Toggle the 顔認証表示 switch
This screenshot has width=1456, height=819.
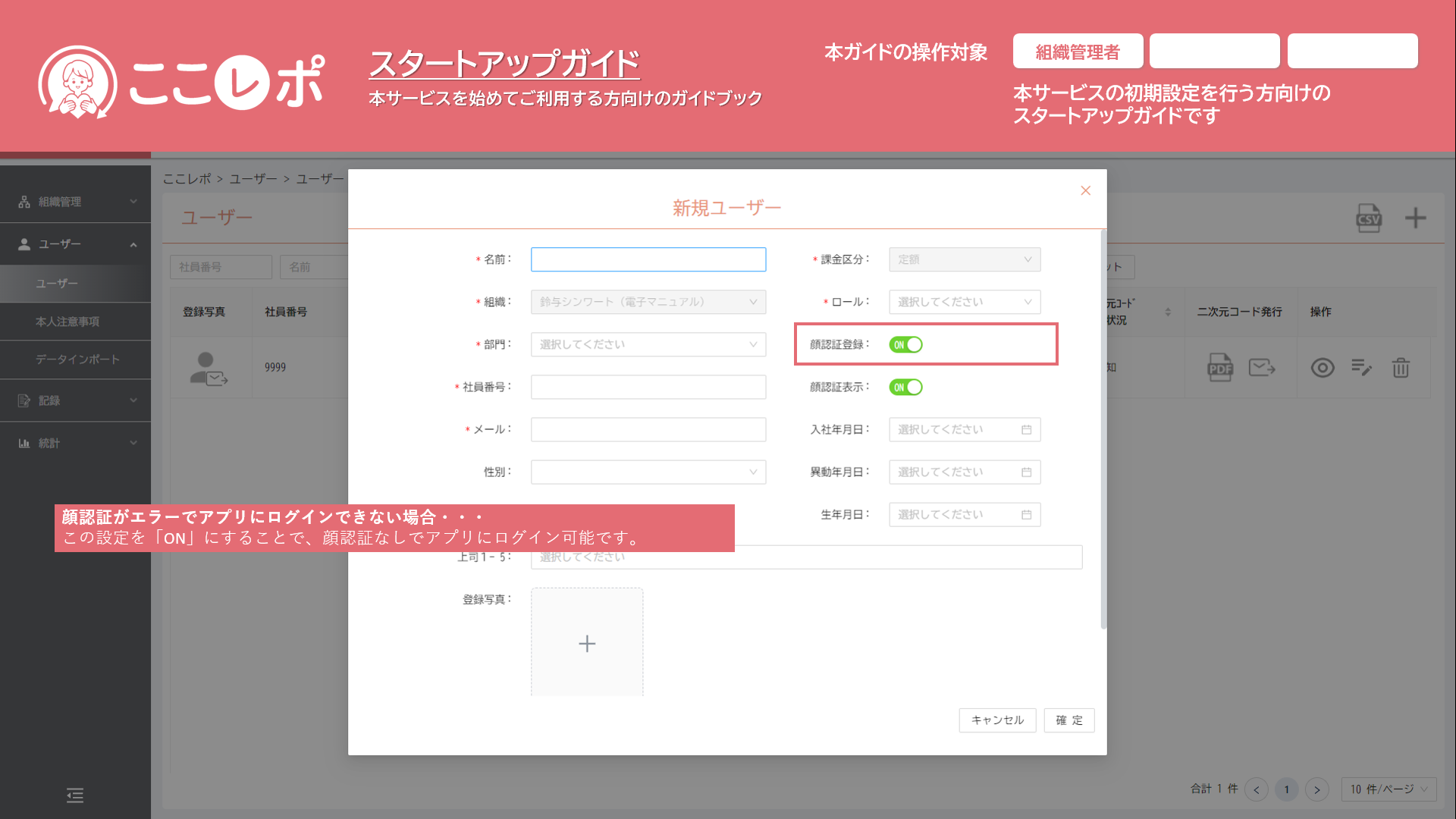905,388
